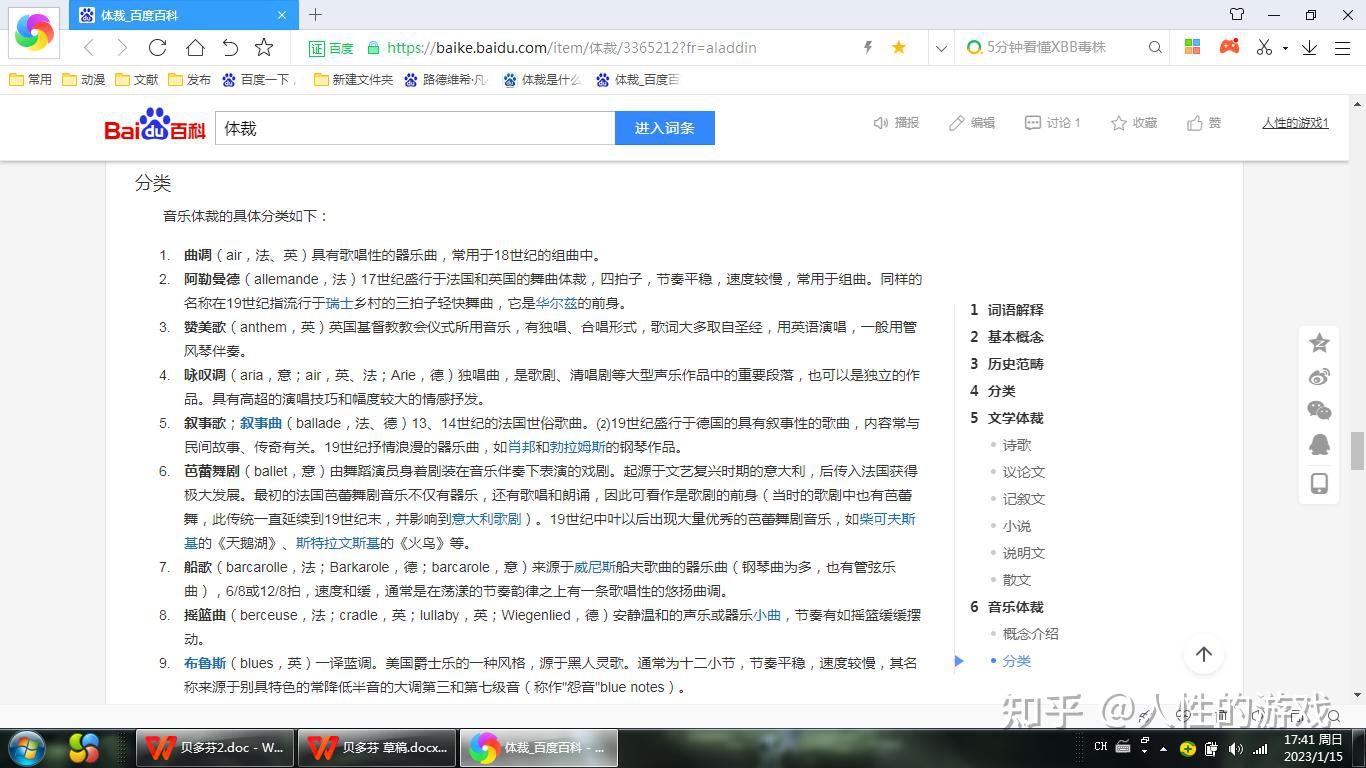Select the 体裁_百度百科 browser tab

pyautogui.click(x=182, y=15)
